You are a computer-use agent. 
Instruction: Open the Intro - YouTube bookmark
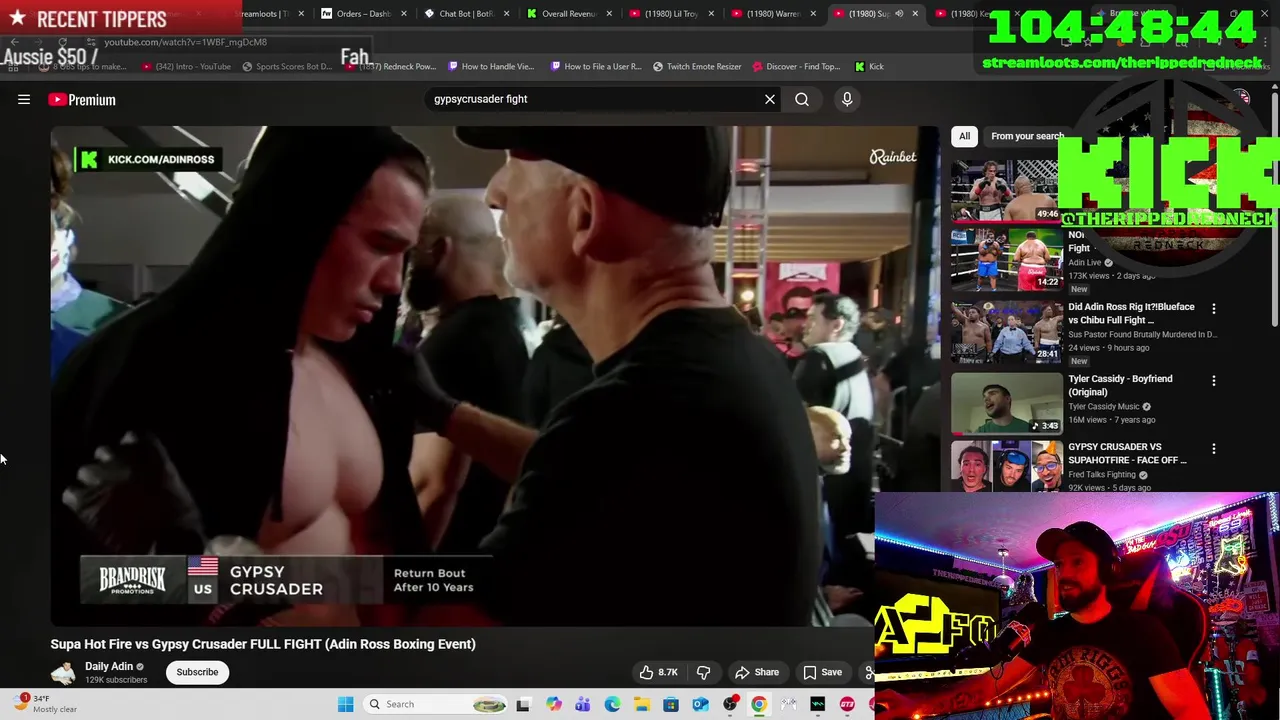click(x=186, y=67)
